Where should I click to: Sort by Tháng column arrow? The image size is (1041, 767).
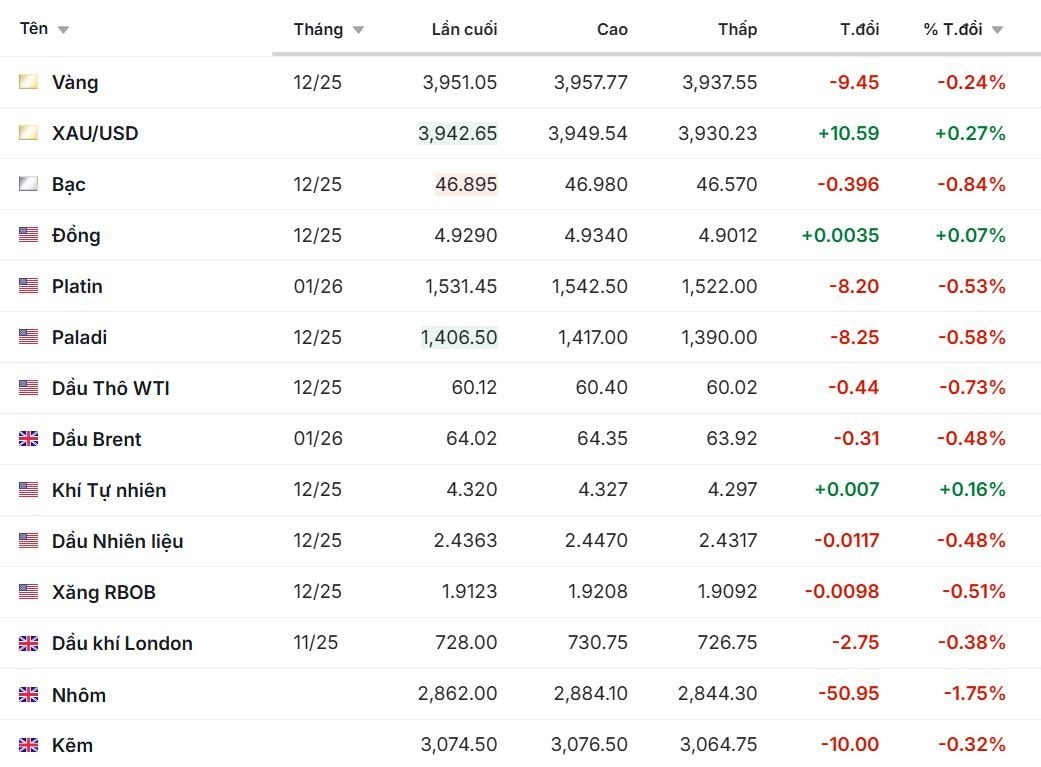(x=358, y=30)
